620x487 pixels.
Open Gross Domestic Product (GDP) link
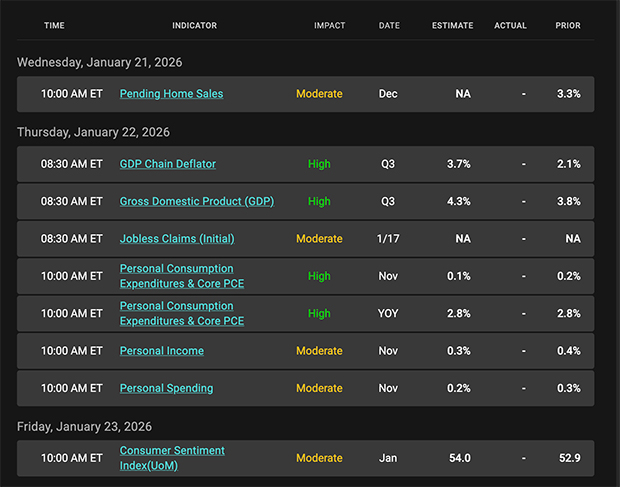(196, 201)
